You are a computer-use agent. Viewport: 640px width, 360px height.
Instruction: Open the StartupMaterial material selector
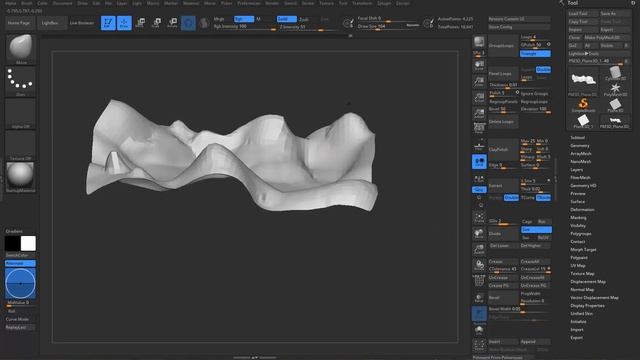pyautogui.click(x=20, y=177)
